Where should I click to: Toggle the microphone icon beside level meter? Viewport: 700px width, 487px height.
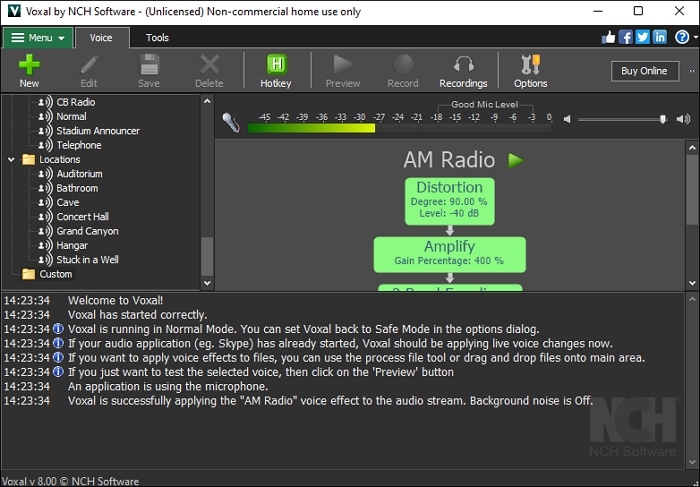(x=231, y=122)
